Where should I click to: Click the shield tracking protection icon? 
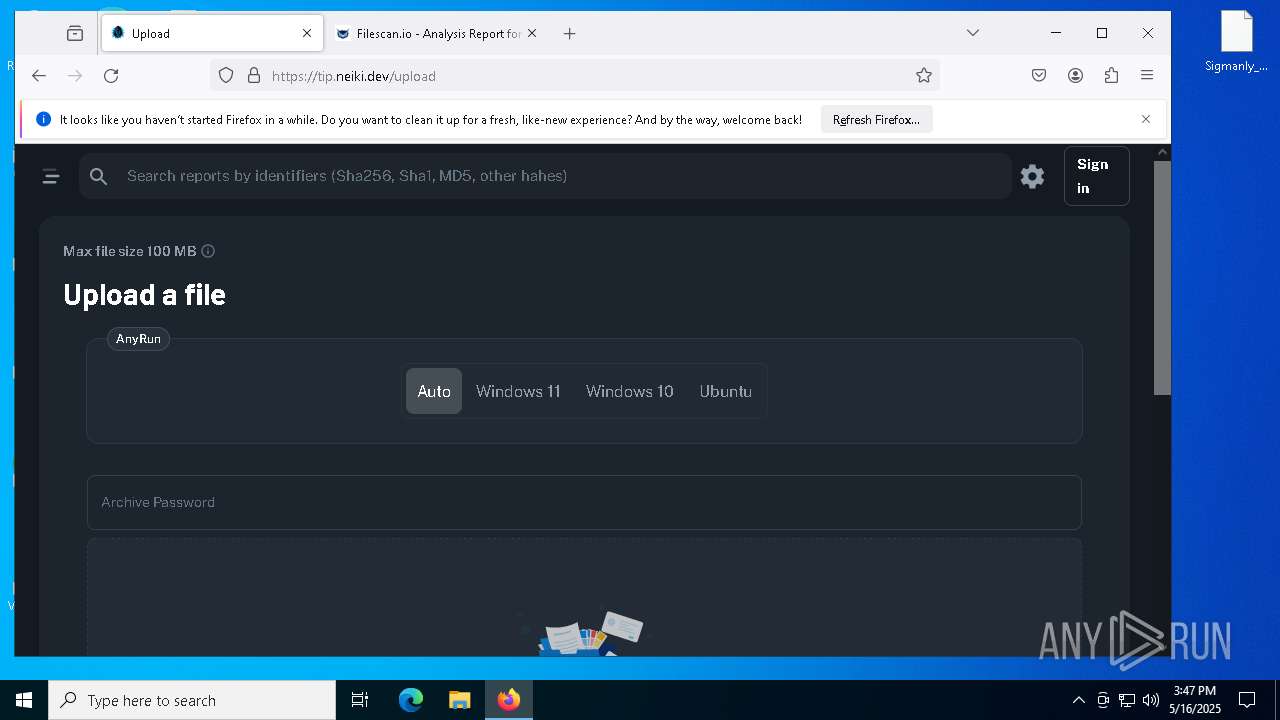click(226, 75)
